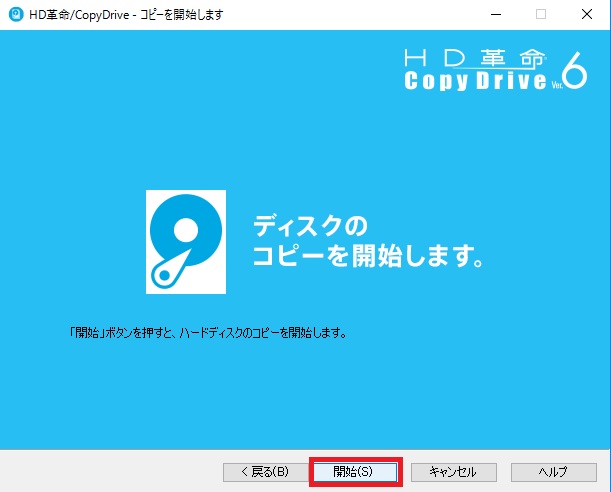
Task: Click the window title HD革命/CopyDrive - コピーを開始します
Action: 126,15
